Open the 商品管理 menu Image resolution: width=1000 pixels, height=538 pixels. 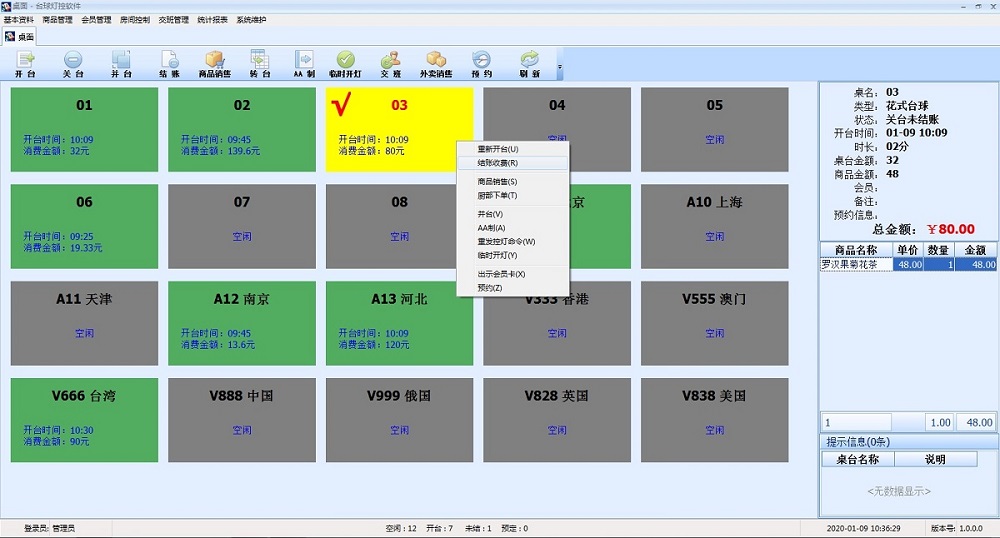[x=57, y=20]
